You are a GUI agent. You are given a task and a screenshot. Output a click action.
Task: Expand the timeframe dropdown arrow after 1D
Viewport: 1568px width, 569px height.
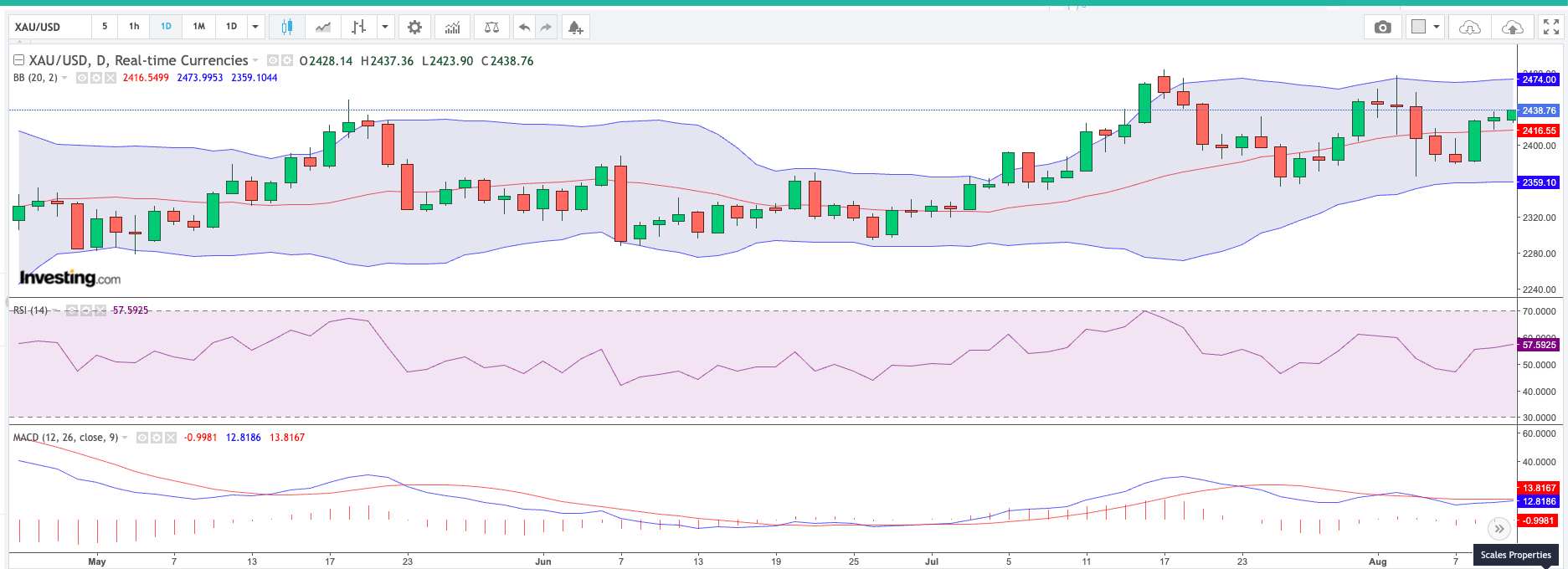coord(255,27)
